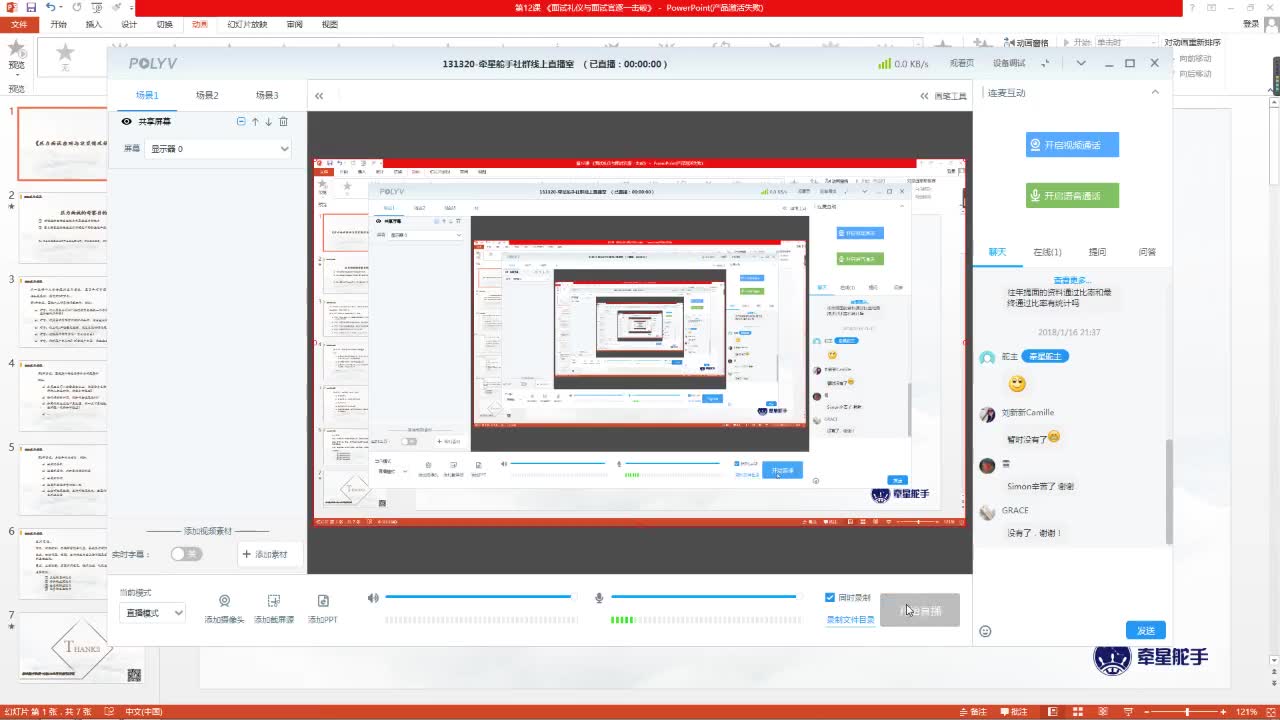
Task: Open PowerPoint 设计 ribbon tab
Action: [x=129, y=24]
